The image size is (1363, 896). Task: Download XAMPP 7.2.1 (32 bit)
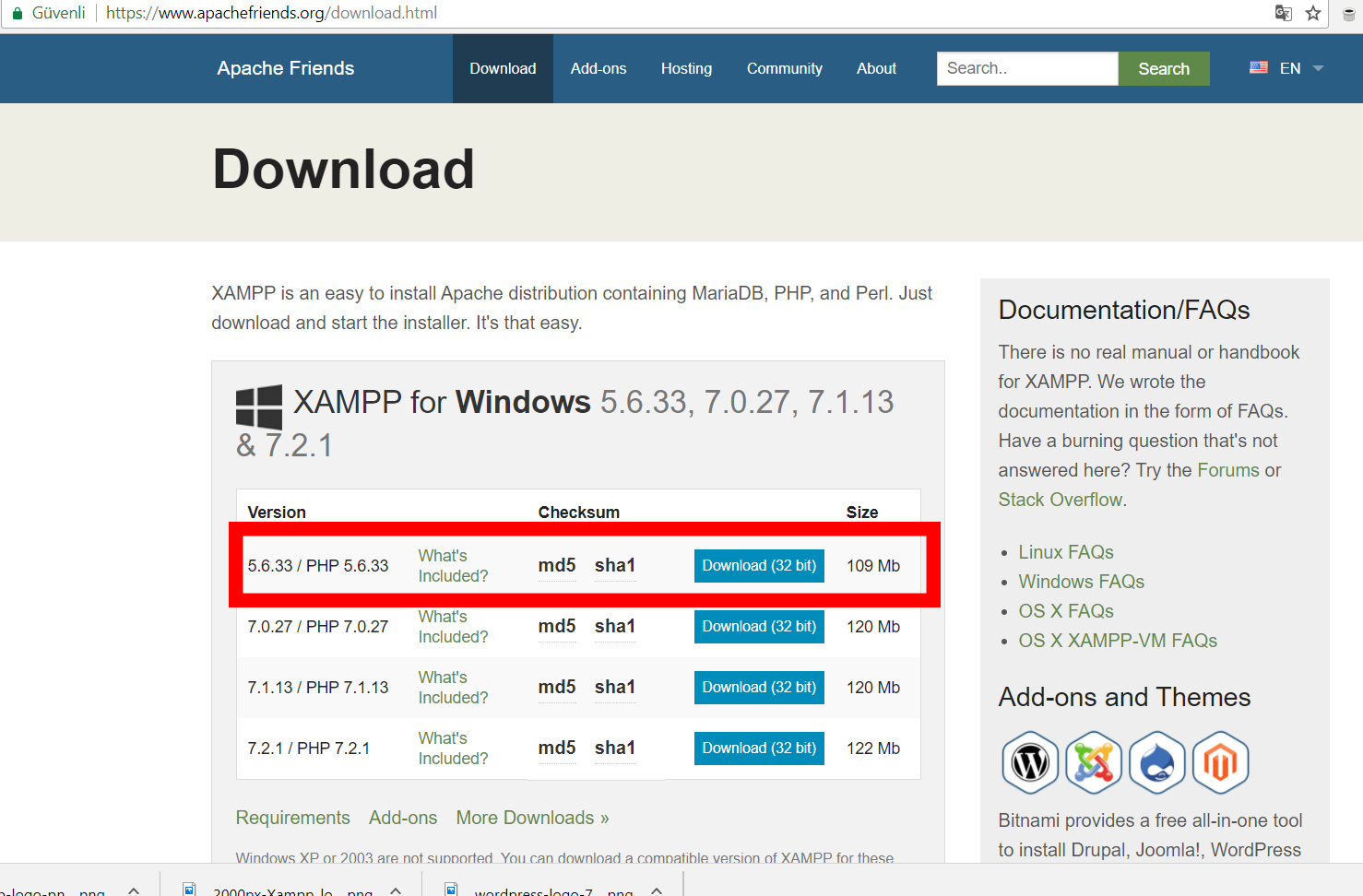point(759,748)
